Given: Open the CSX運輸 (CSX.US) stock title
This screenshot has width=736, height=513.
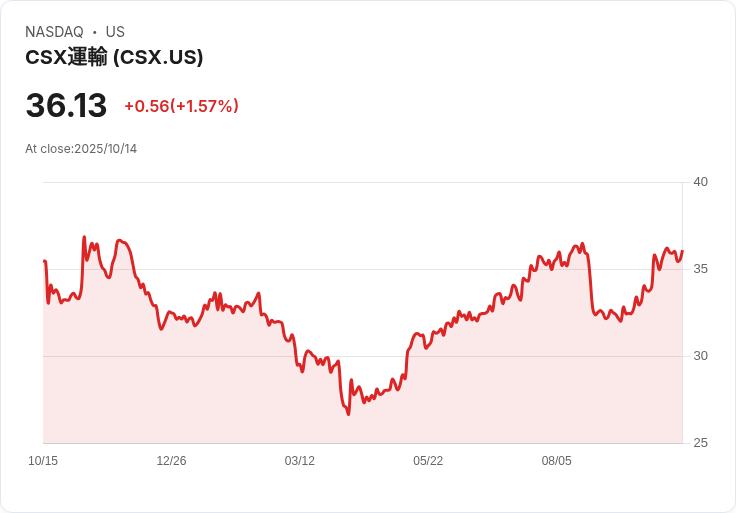Looking at the screenshot, I should pos(114,57).
